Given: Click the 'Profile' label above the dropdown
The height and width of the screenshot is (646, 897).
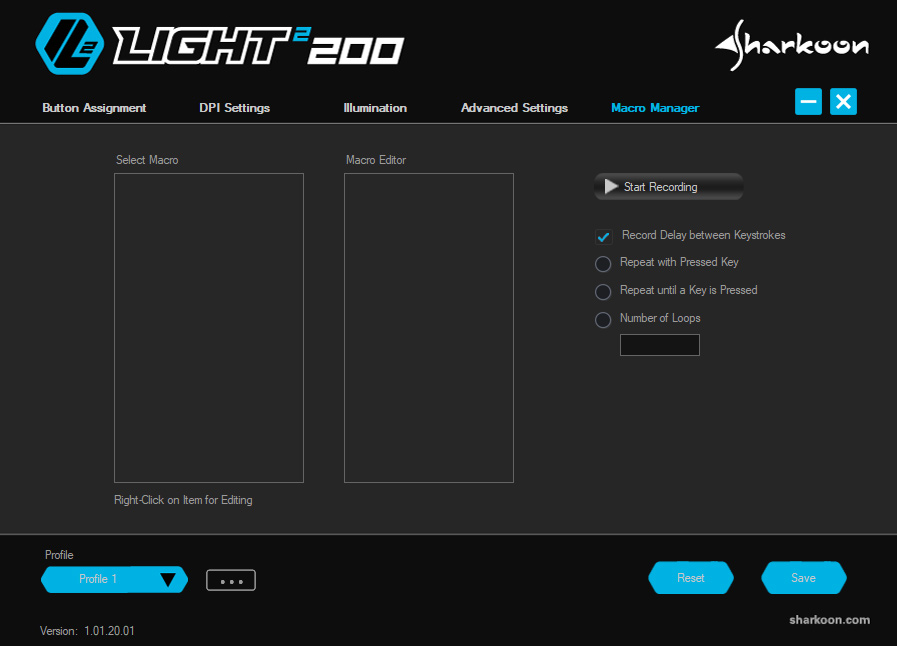Looking at the screenshot, I should (x=59, y=554).
